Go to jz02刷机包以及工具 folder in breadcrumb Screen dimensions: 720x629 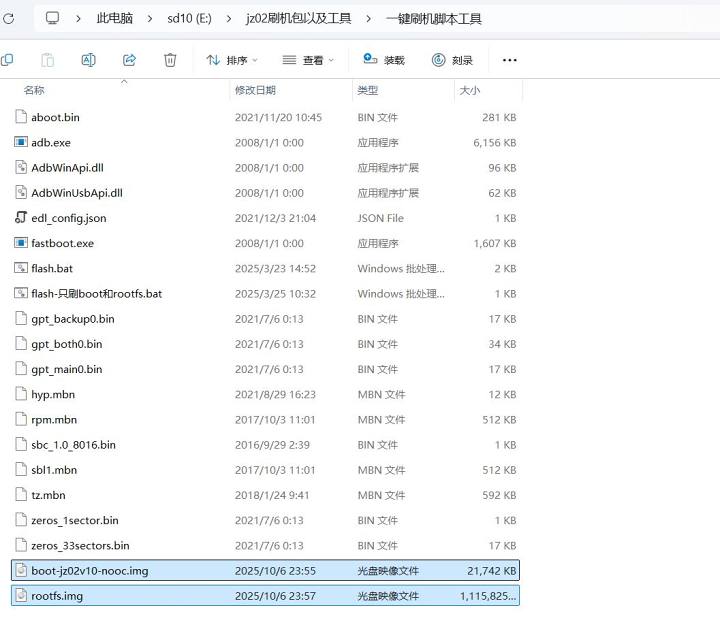pos(298,18)
